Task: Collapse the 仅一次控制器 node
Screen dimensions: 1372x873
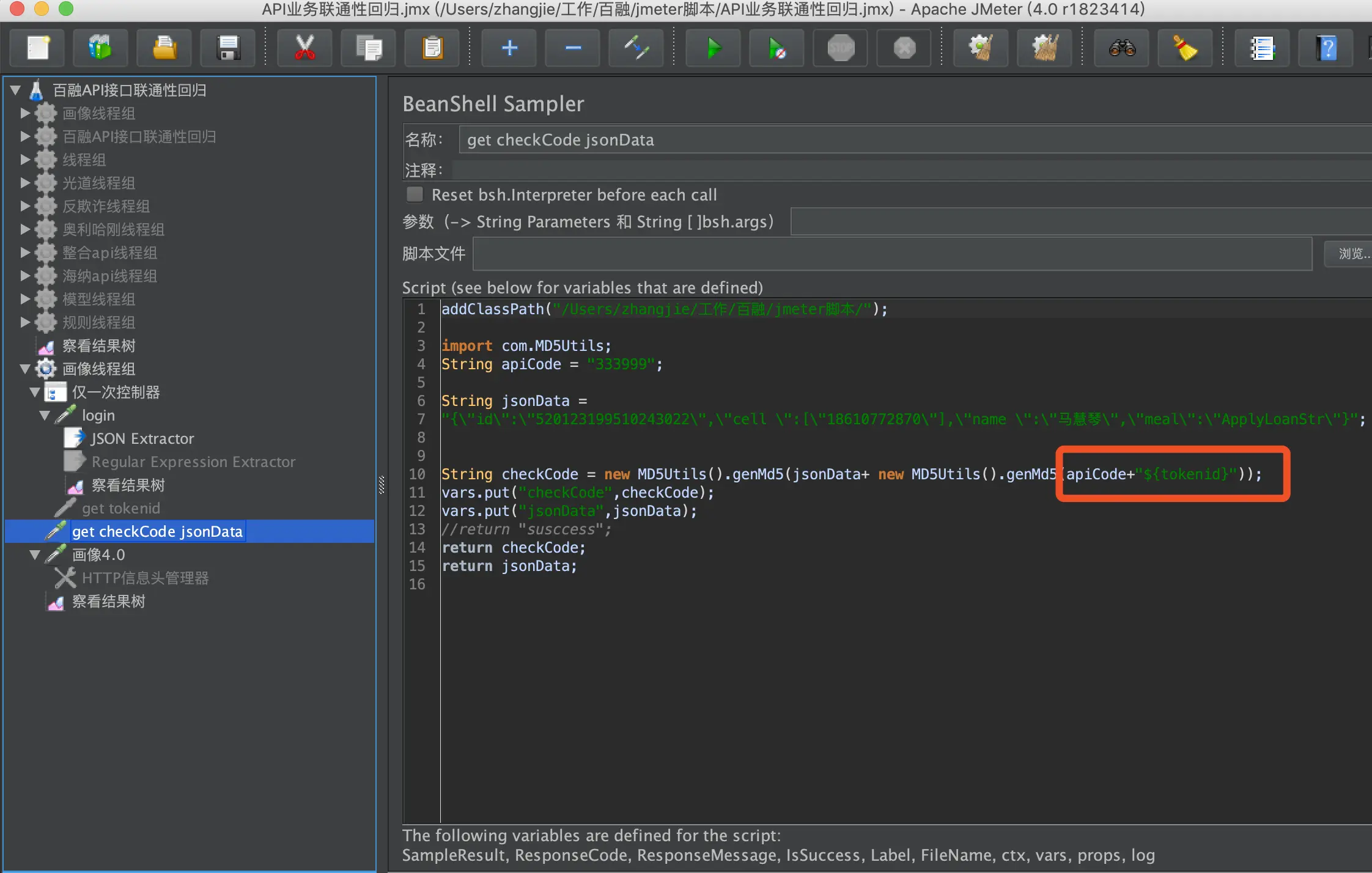Action: (x=35, y=392)
